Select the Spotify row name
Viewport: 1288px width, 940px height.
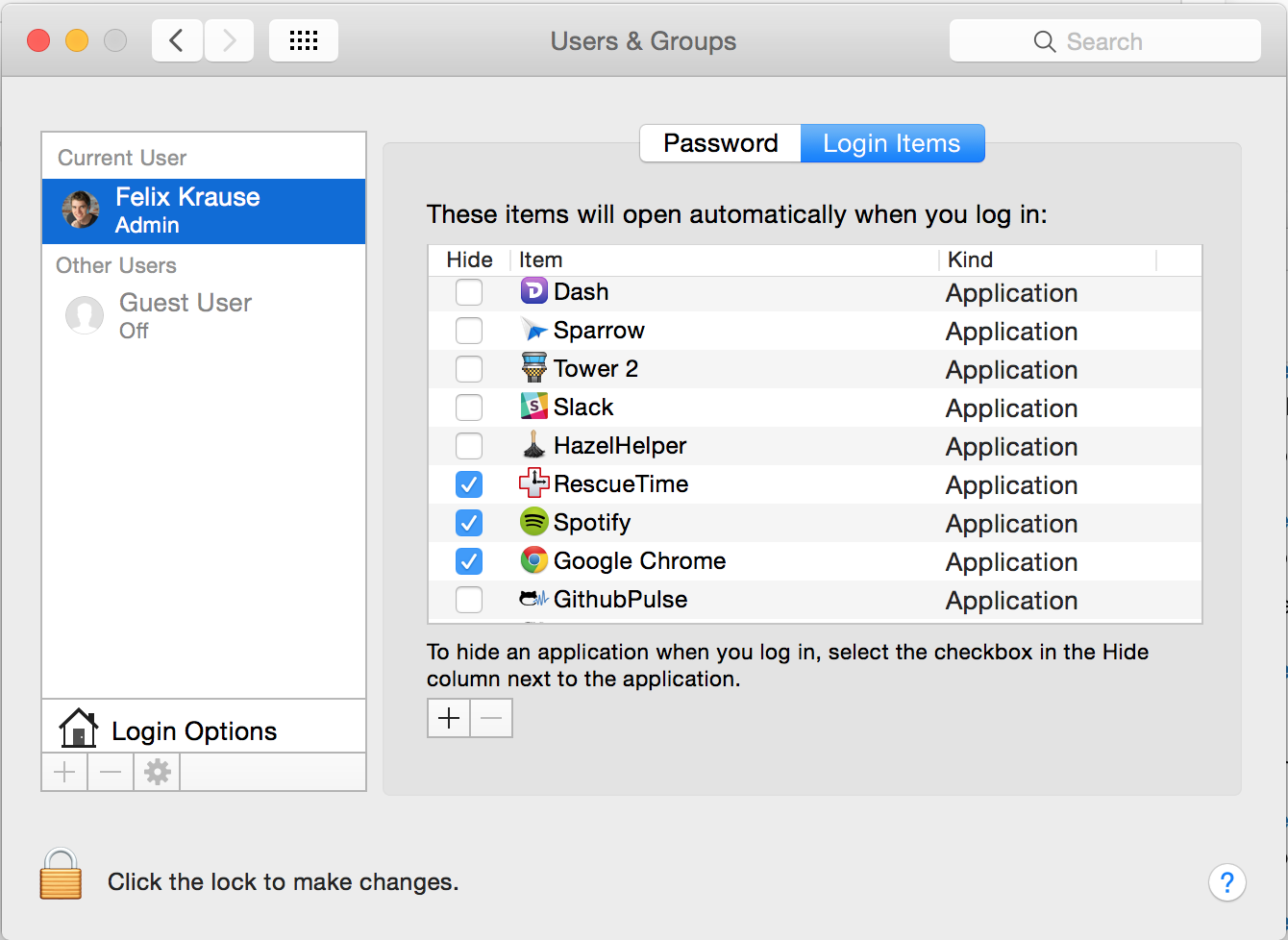click(592, 523)
